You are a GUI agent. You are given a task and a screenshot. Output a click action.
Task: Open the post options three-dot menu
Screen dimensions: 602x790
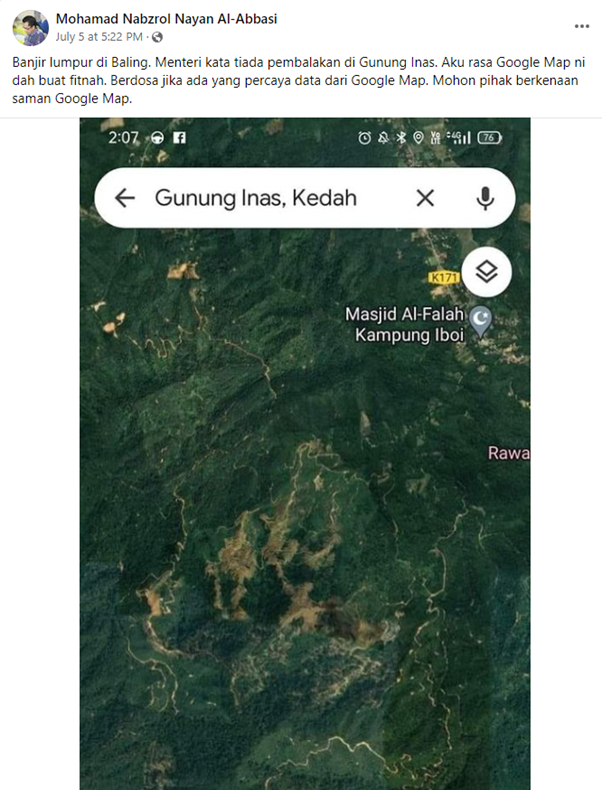(582, 26)
